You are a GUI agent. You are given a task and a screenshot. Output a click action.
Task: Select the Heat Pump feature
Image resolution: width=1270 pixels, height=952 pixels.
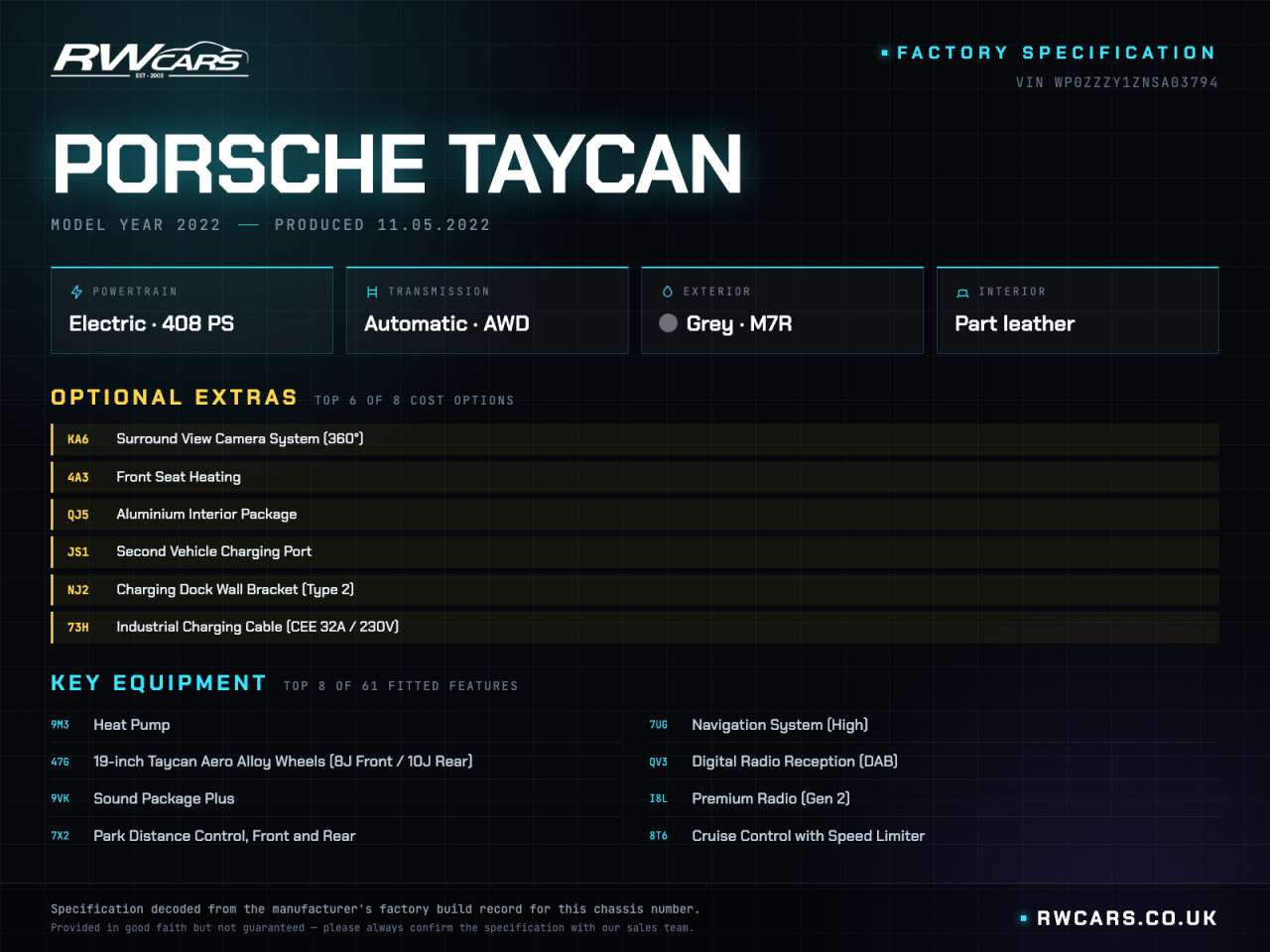335,725
